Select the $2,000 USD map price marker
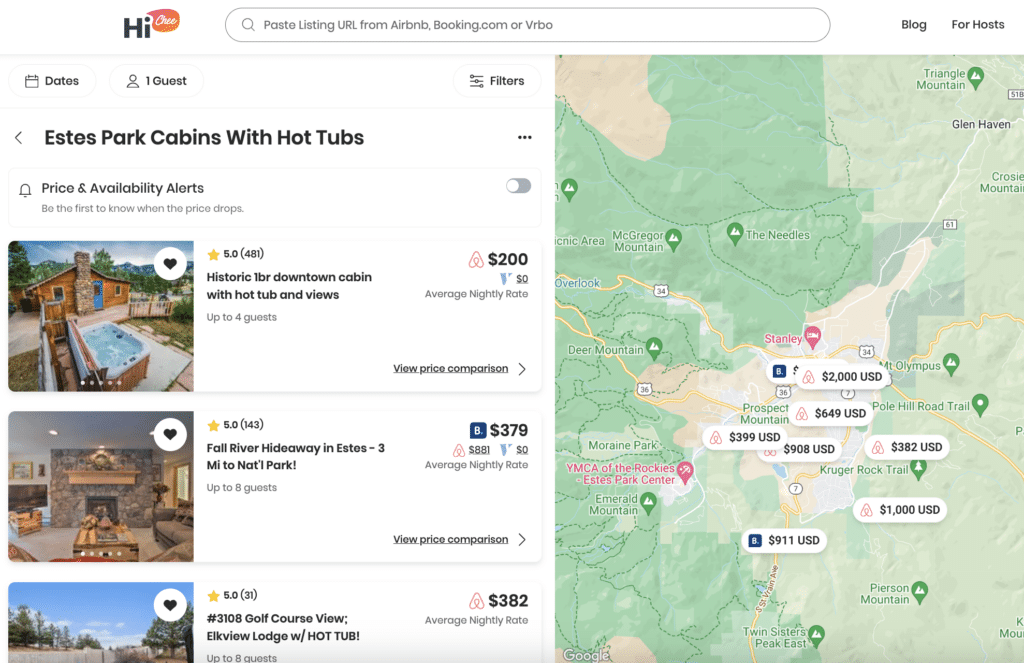The width and height of the screenshot is (1024, 663). tap(842, 377)
